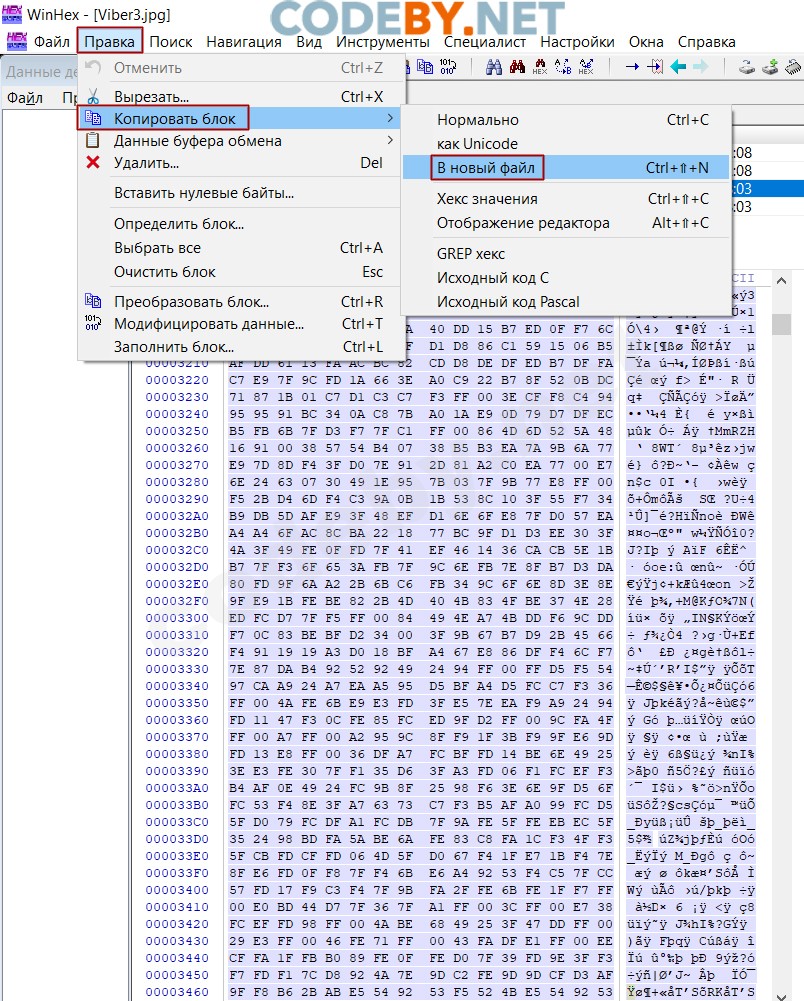Click the Modify data 101/010 toolbar icon
Viewport: 804px width, 1001px height.
coord(447,66)
